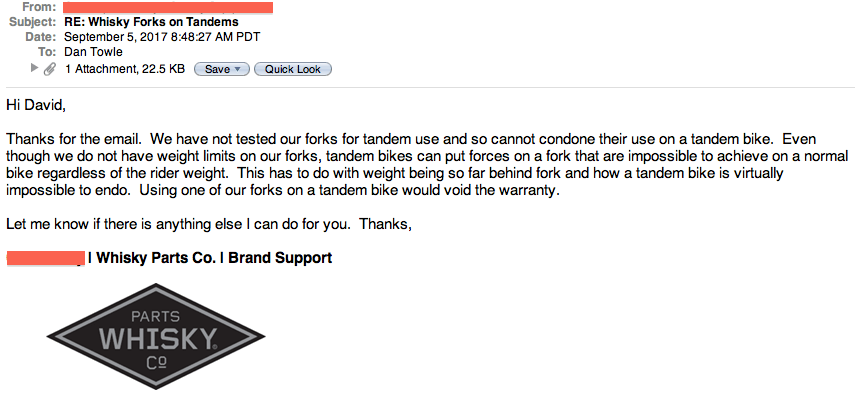Click the redacted sender address field
The image size is (856, 414).
(x=168, y=8)
